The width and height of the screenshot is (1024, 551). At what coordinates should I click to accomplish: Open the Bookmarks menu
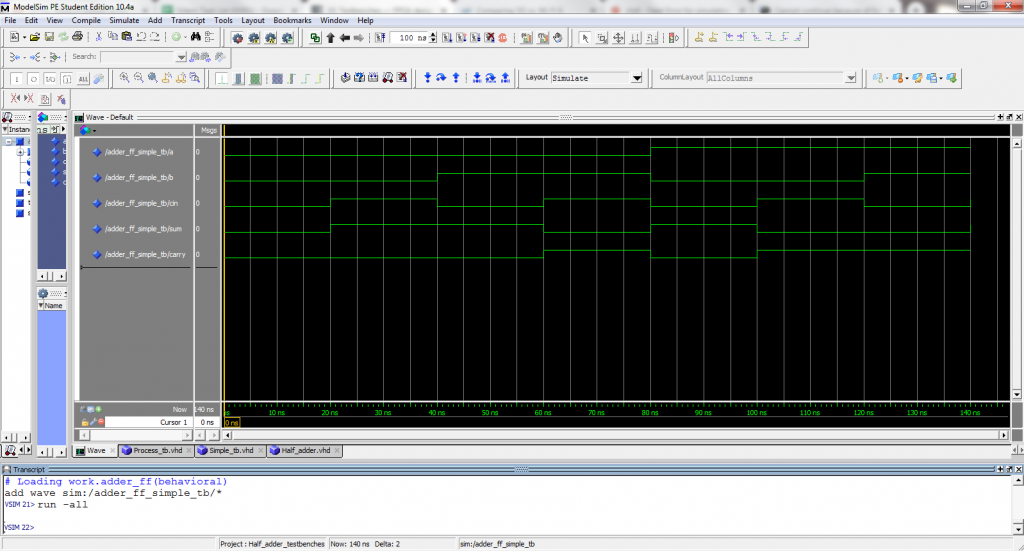click(292, 20)
